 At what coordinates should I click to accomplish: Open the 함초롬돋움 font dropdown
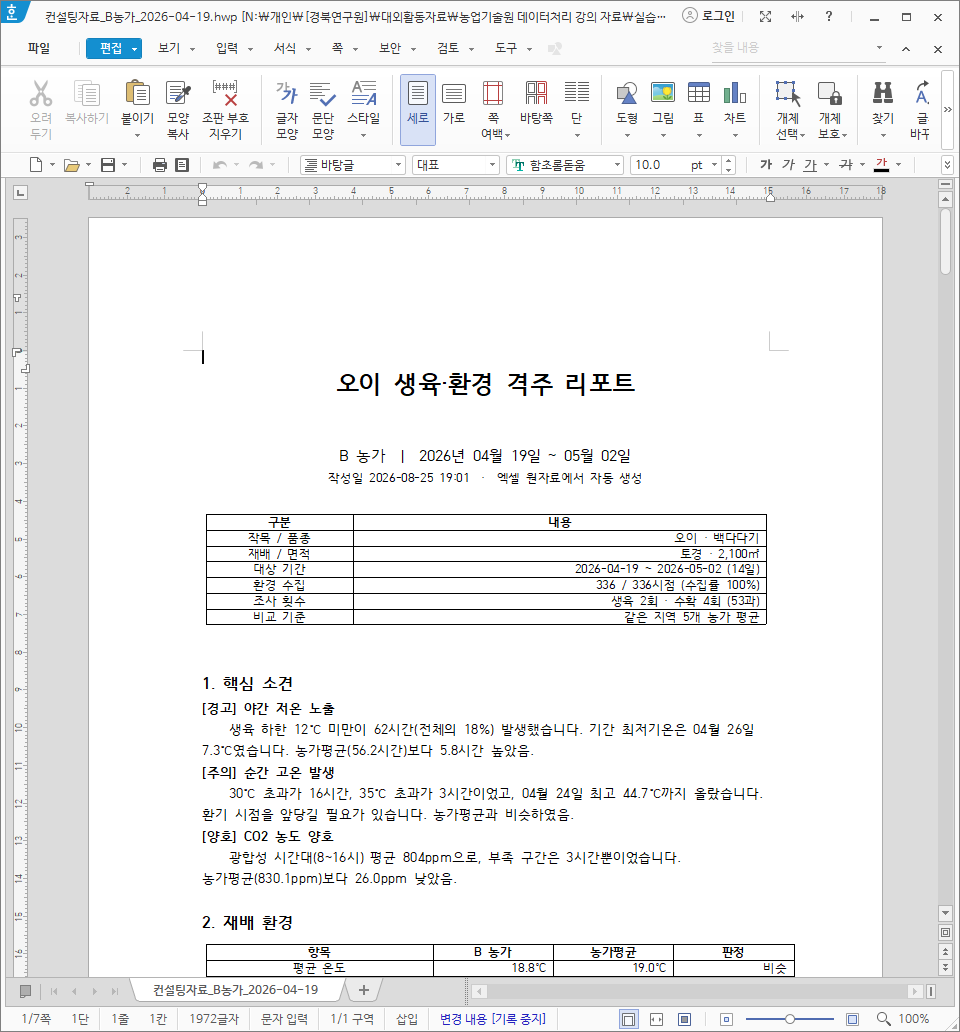point(617,165)
